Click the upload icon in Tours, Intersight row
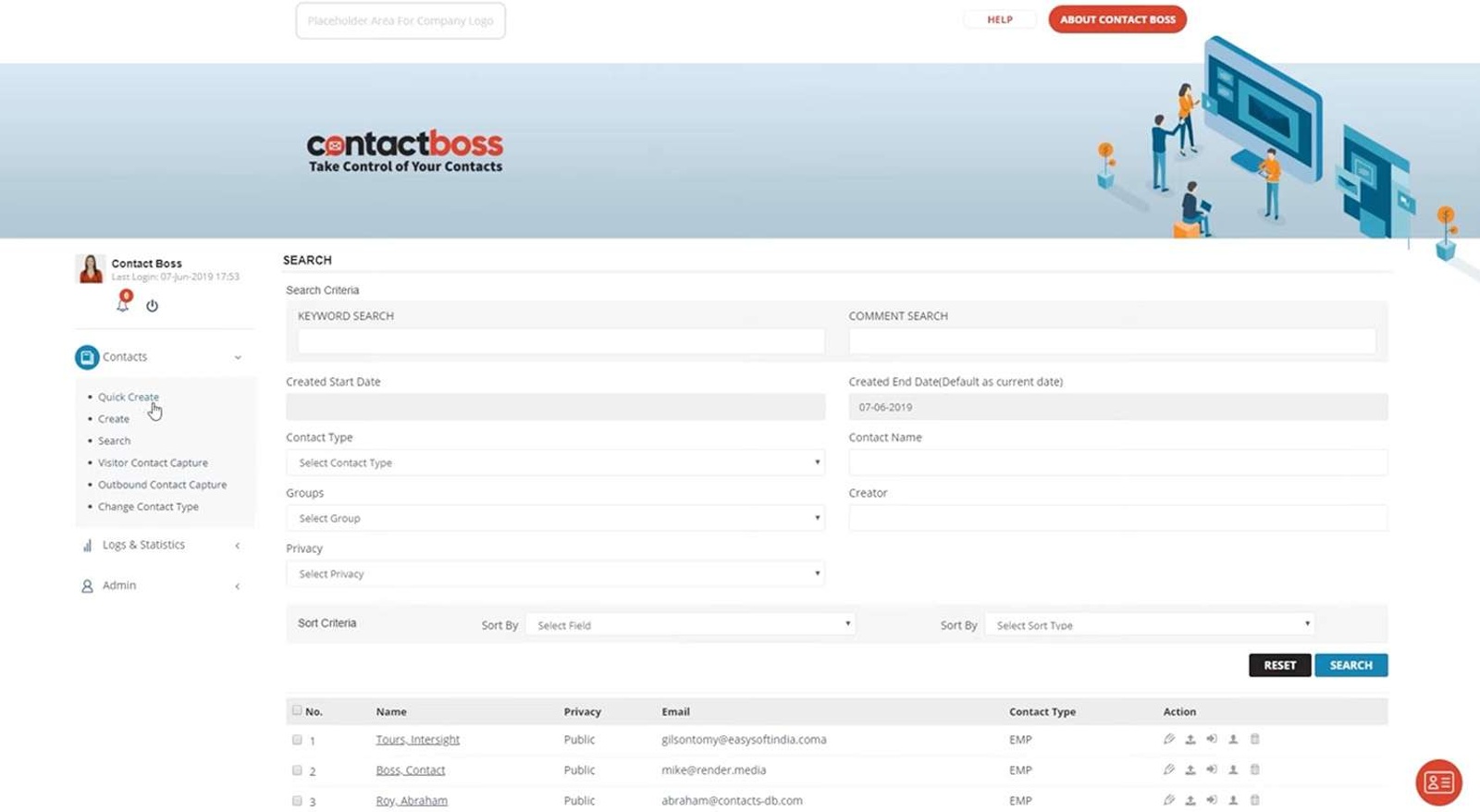The width and height of the screenshot is (1480, 812). coord(1190,739)
